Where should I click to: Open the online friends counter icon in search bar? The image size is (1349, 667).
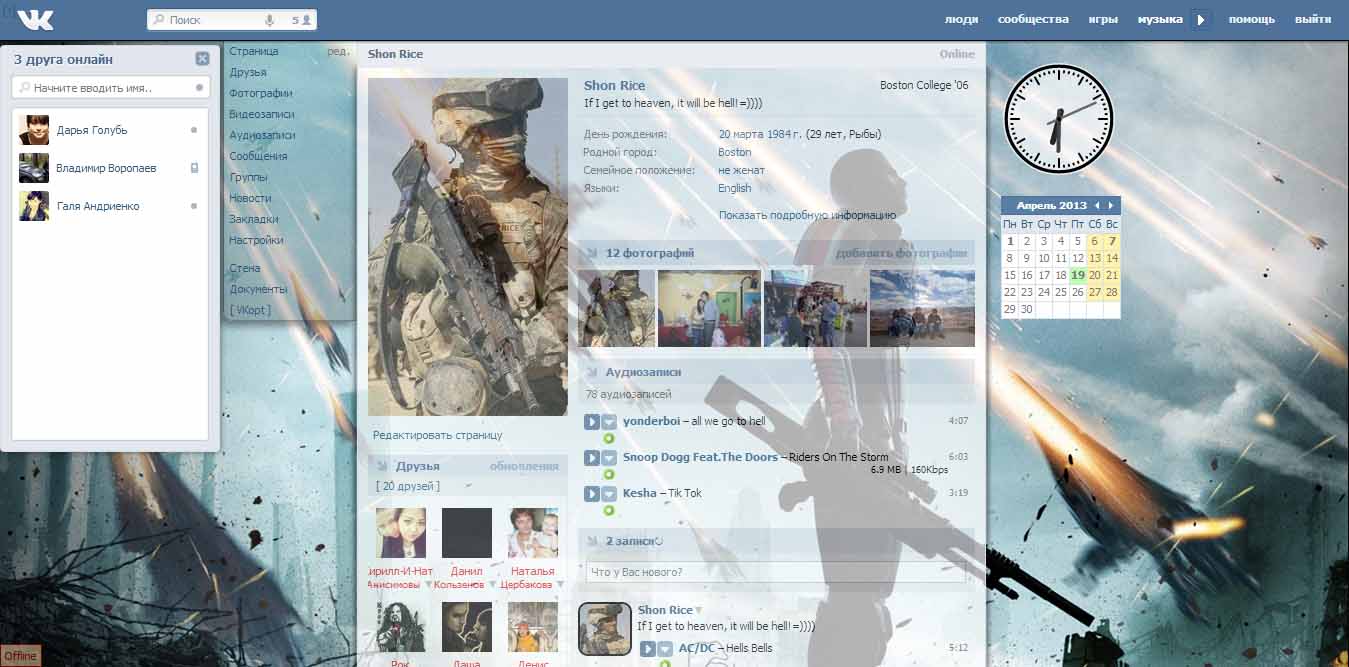(301, 20)
